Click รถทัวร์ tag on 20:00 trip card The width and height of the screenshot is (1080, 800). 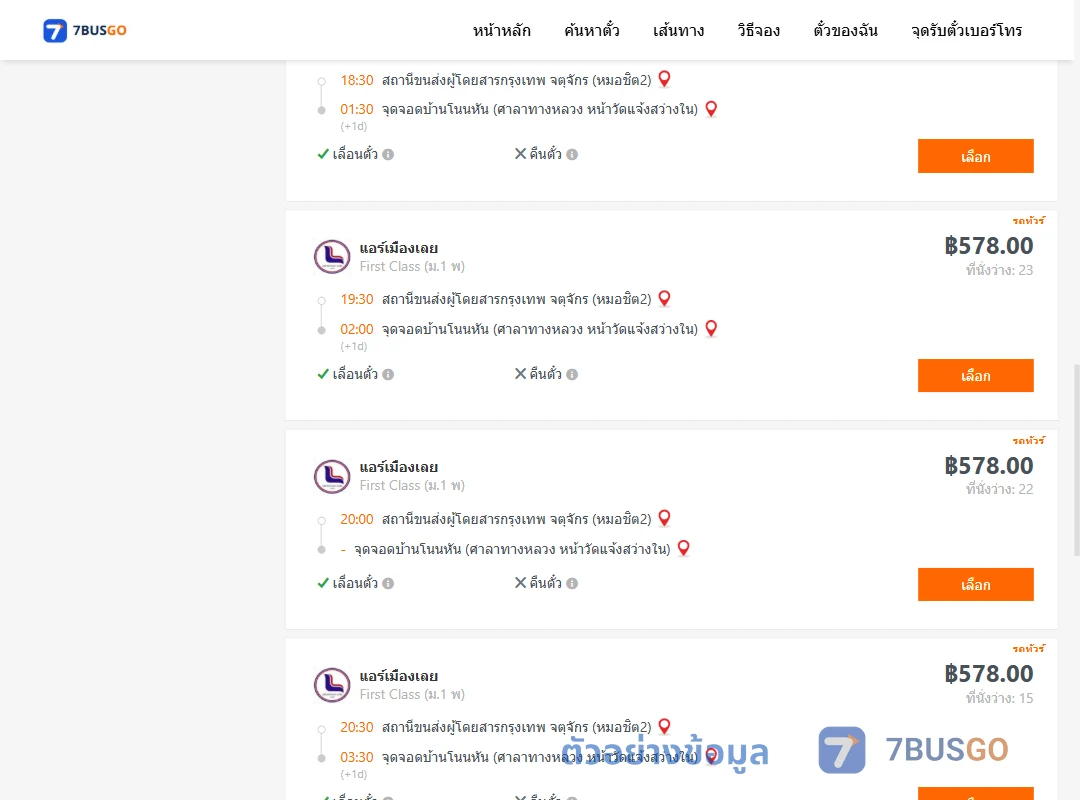pos(1028,440)
